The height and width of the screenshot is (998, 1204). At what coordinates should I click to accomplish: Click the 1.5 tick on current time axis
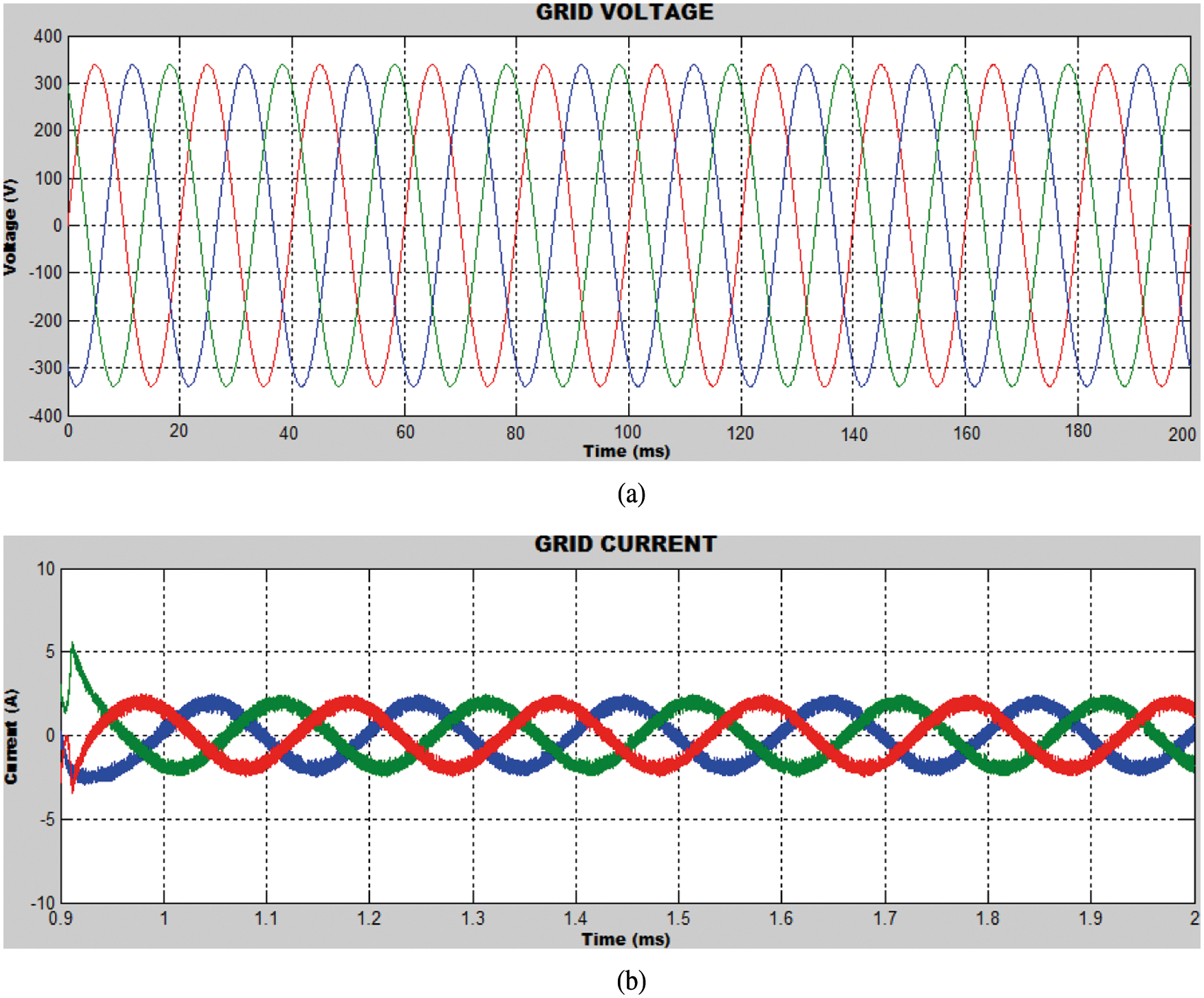click(678, 919)
